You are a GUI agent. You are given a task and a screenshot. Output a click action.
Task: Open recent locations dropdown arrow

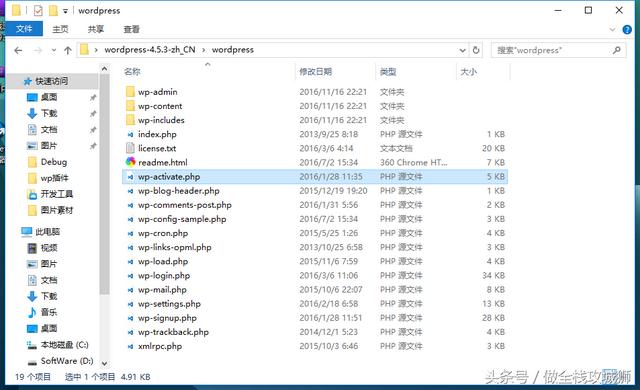[x=53, y=50]
